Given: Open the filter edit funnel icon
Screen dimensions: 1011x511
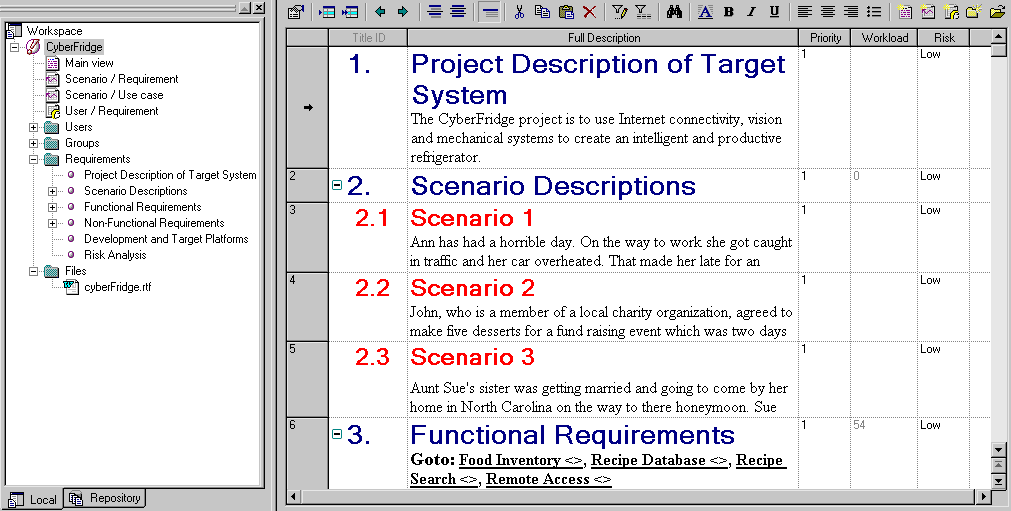Looking at the screenshot, I should coord(620,12).
